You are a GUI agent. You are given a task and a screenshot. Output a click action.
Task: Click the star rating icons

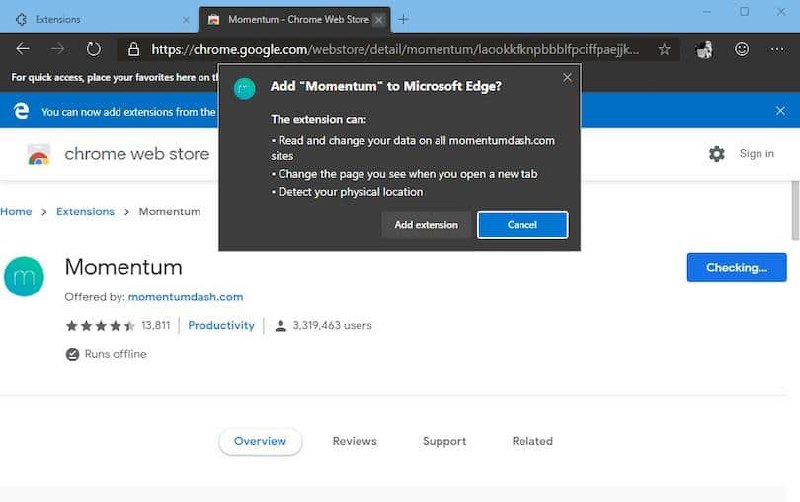(100, 325)
